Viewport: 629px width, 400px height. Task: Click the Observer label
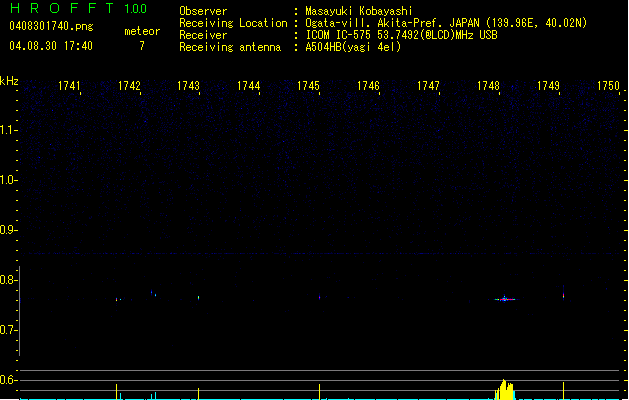point(203,11)
